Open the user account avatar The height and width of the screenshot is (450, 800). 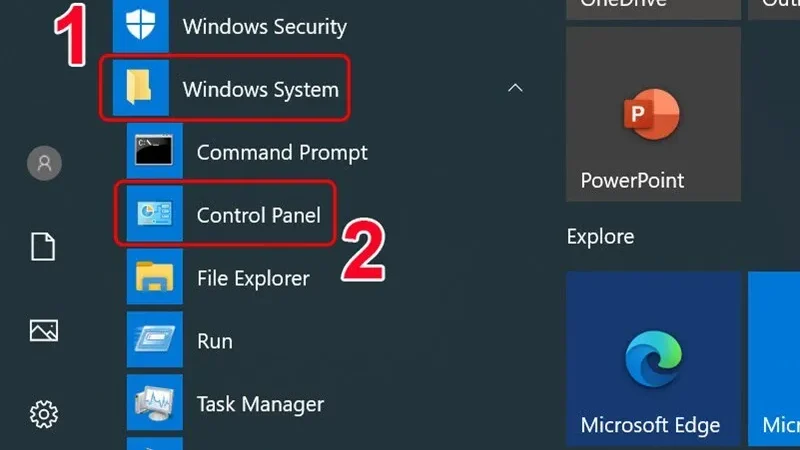click(x=44, y=163)
